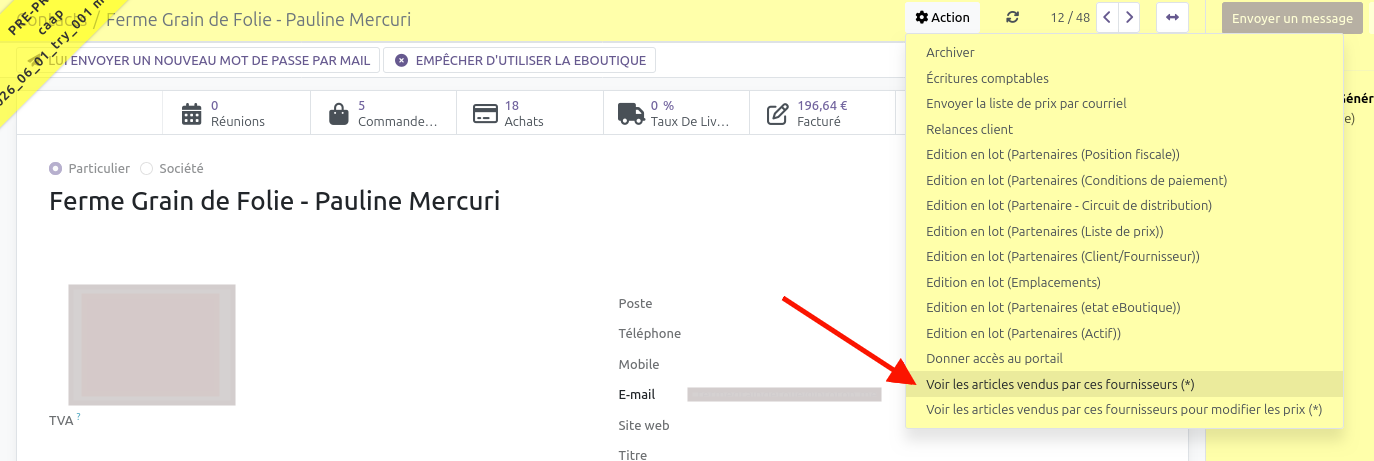The height and width of the screenshot is (461, 1374).
Task: Click the truck icon for Taux de livraison
Action: (631, 113)
